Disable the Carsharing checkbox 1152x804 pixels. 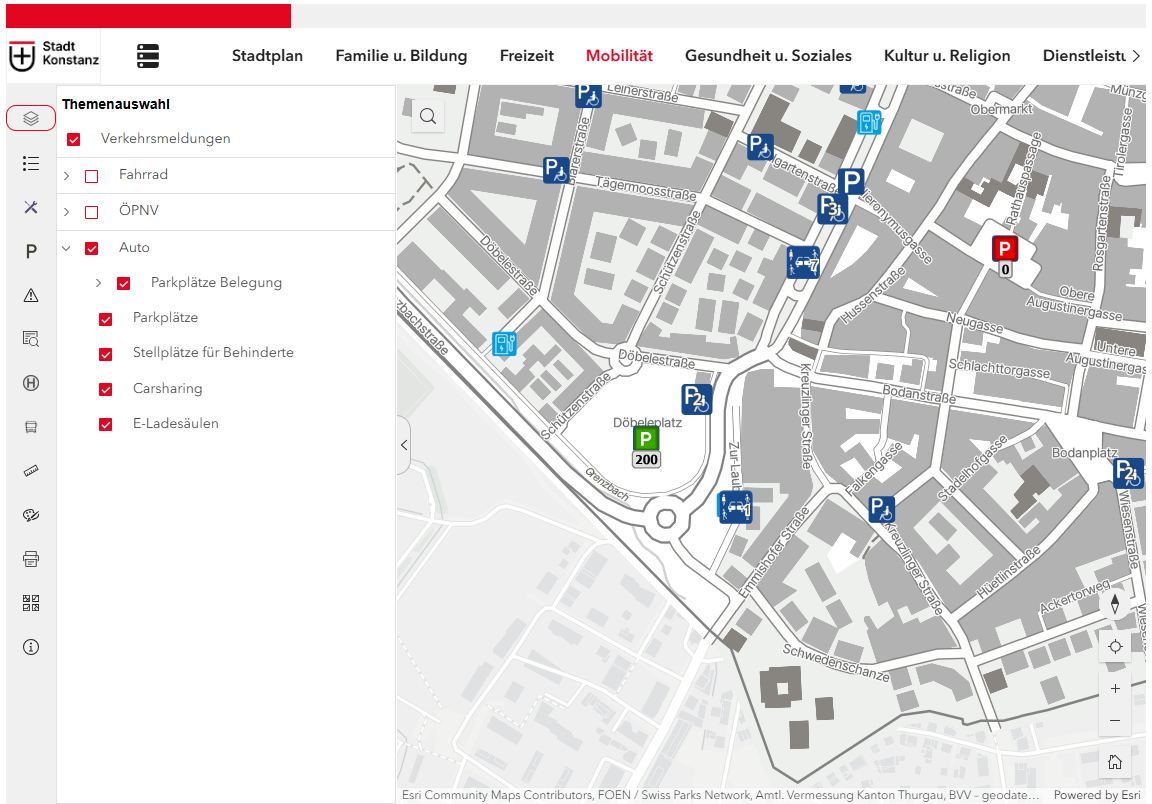click(x=105, y=388)
